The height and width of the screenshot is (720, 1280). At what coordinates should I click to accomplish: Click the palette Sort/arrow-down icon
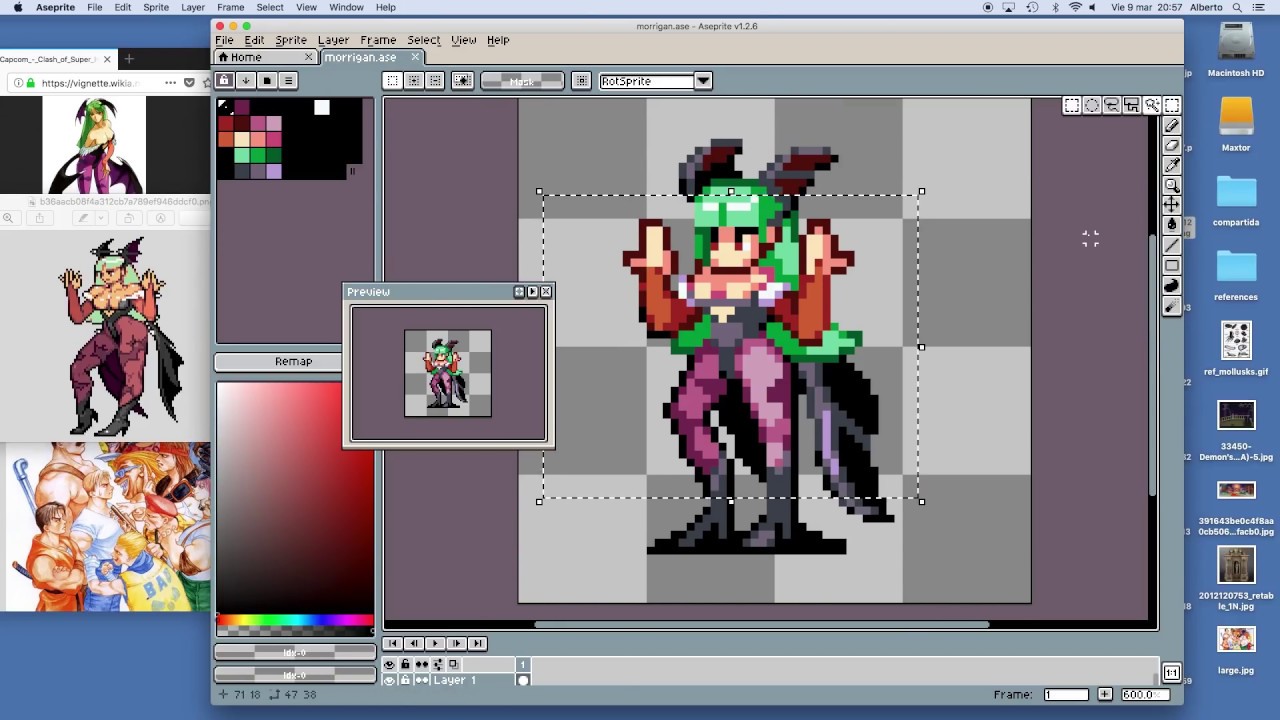tap(245, 81)
